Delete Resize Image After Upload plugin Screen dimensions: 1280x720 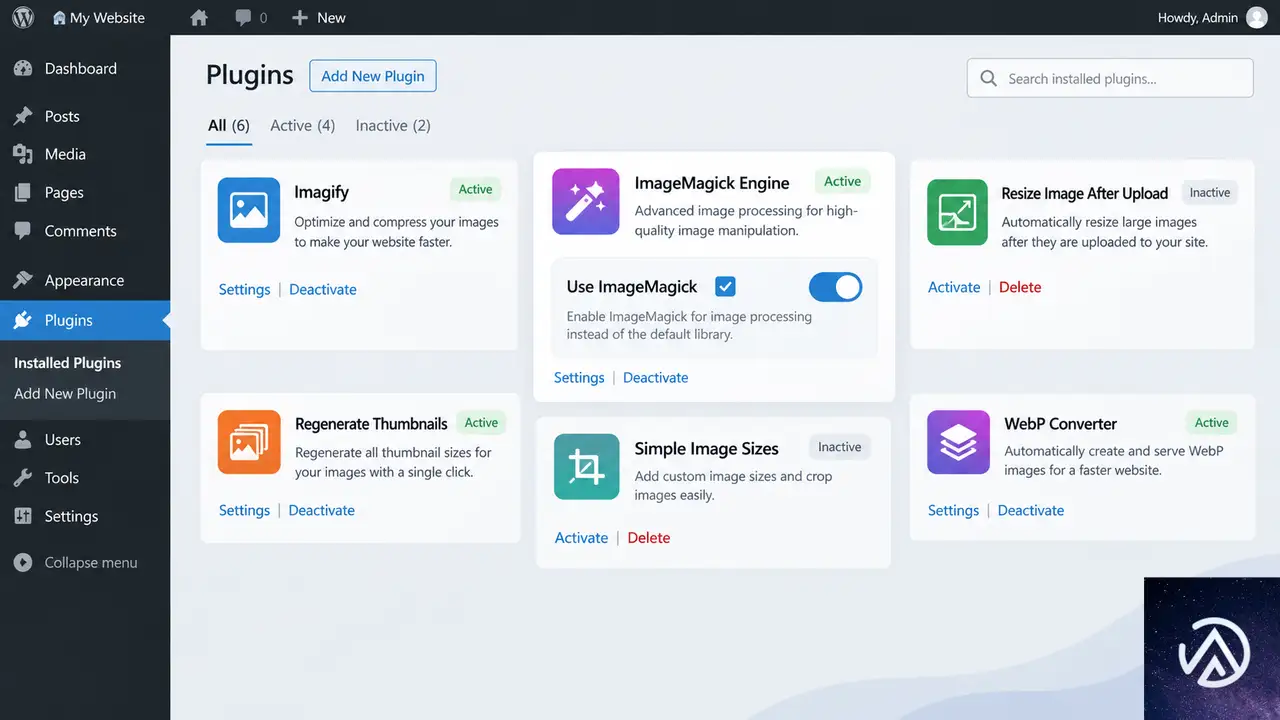point(1020,288)
